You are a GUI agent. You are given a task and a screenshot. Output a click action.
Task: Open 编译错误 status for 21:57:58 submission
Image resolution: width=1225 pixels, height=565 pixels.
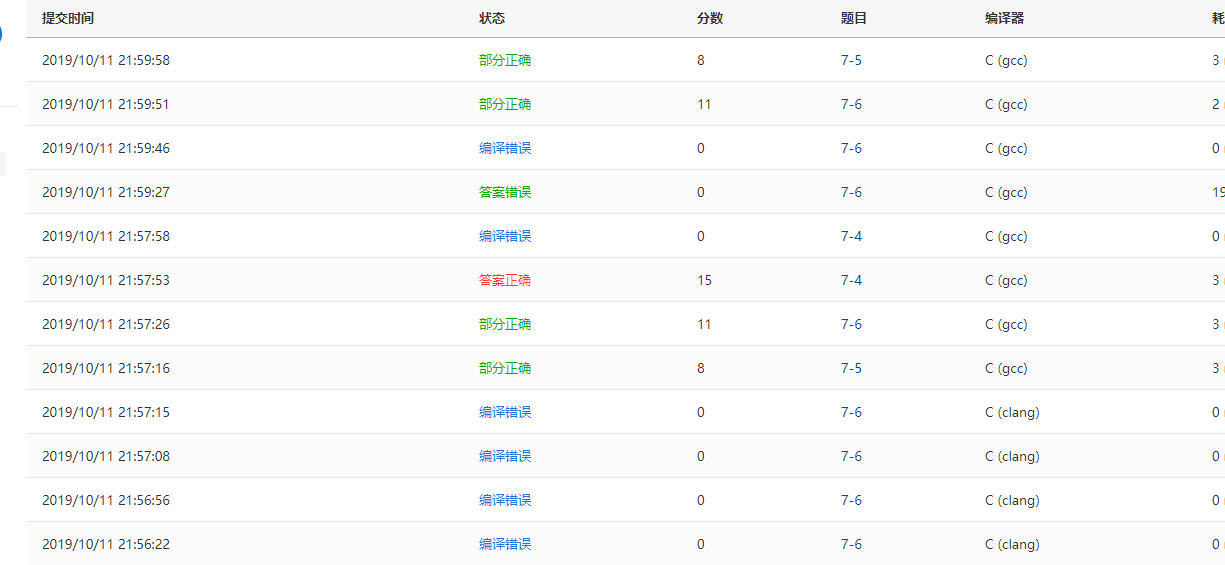[x=505, y=236]
